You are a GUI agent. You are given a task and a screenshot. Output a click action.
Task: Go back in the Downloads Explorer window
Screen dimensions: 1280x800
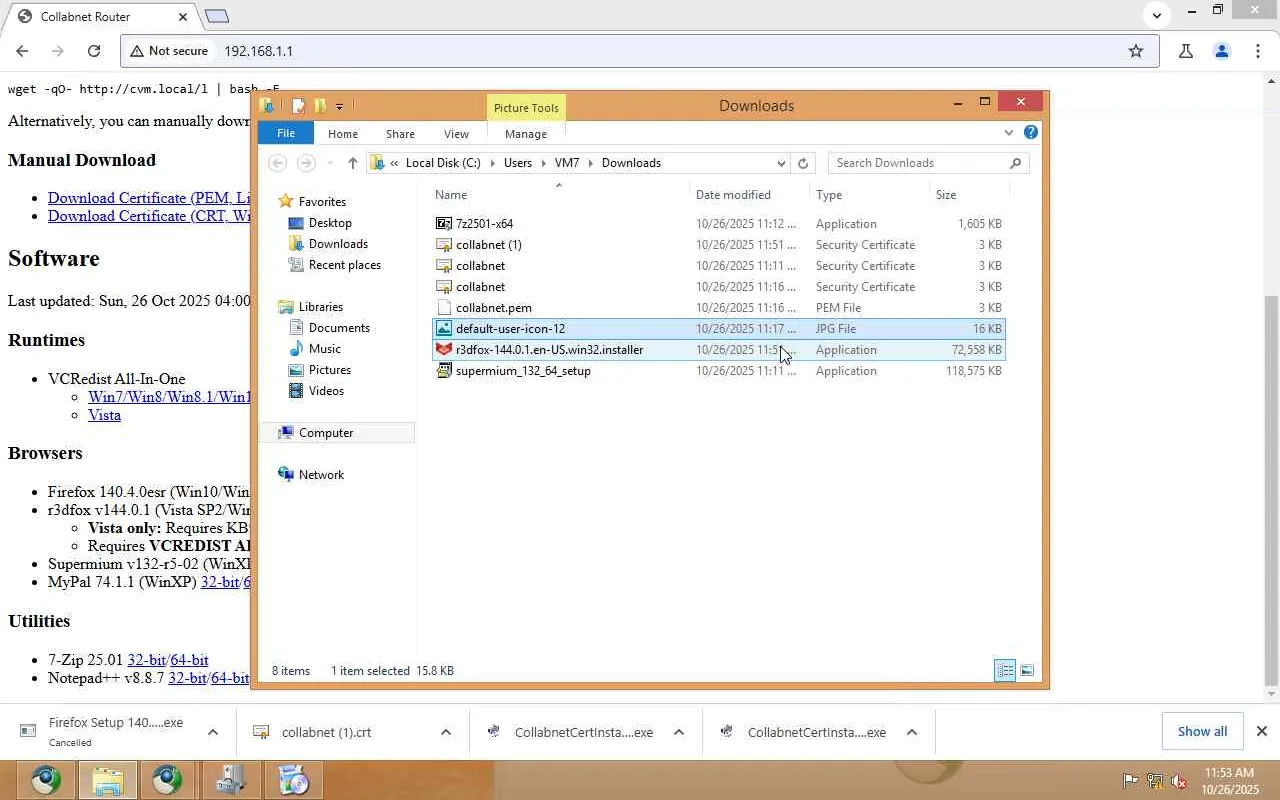point(278,163)
